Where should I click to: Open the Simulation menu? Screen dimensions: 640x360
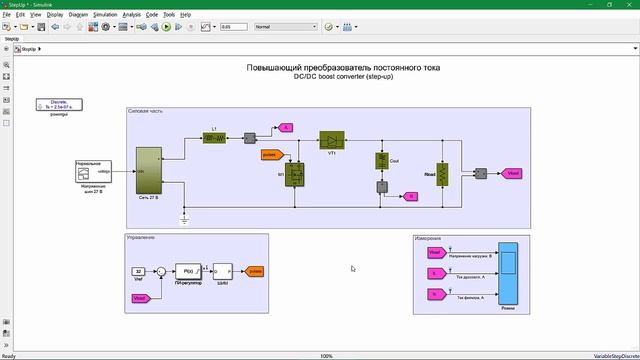pyautogui.click(x=105, y=15)
